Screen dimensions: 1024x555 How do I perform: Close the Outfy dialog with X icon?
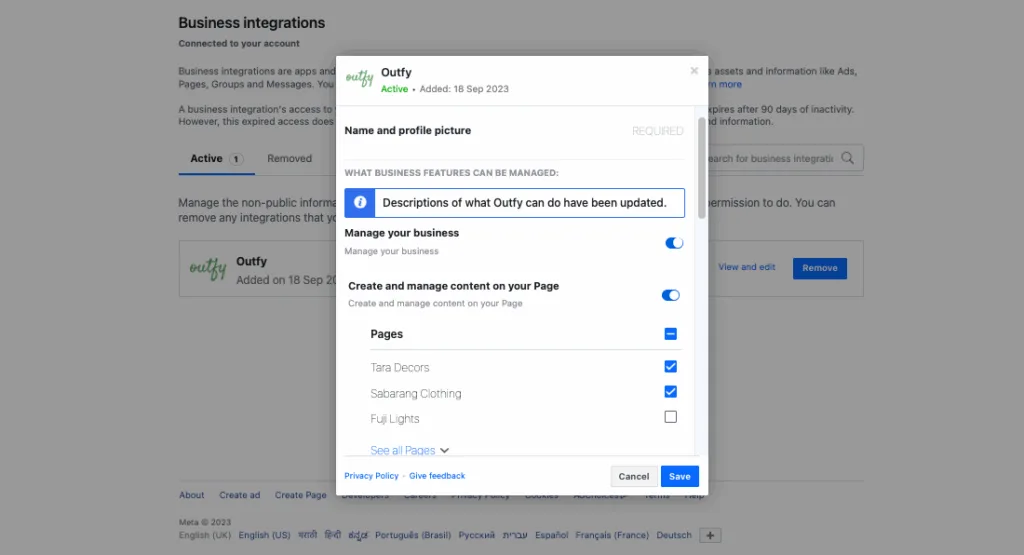[694, 71]
